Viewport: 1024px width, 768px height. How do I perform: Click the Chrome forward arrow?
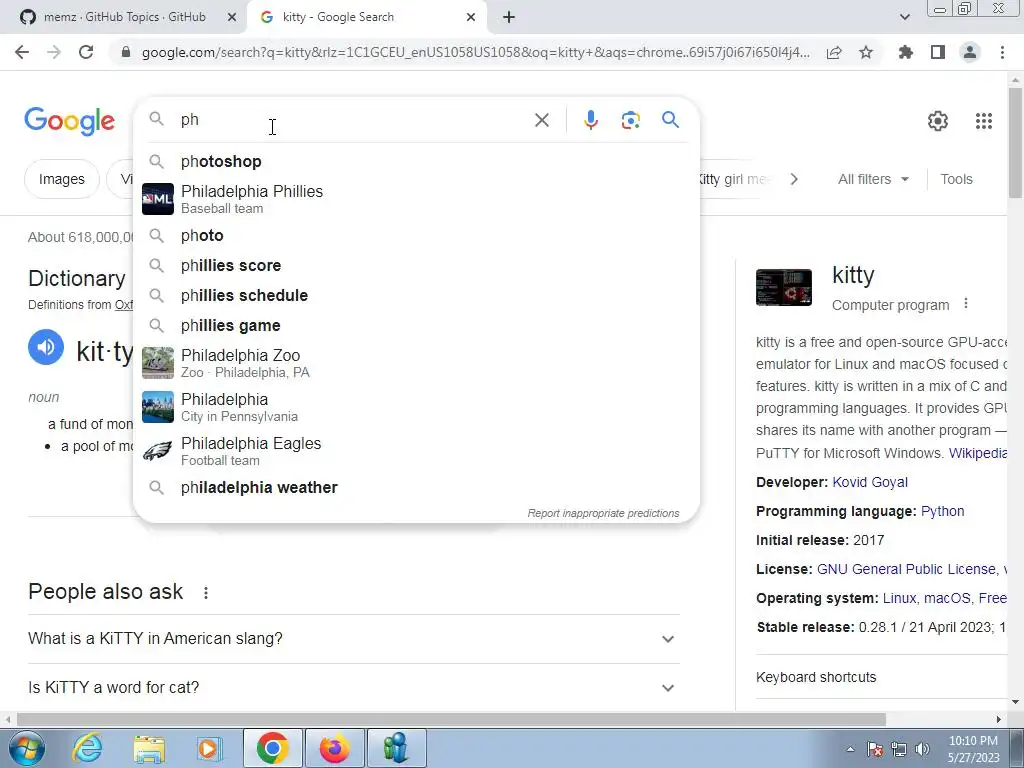tap(54, 52)
